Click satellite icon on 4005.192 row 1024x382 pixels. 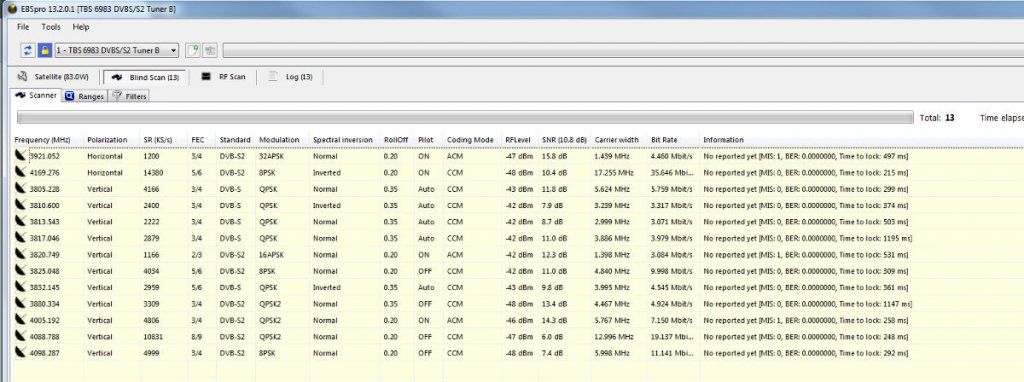click(21, 320)
